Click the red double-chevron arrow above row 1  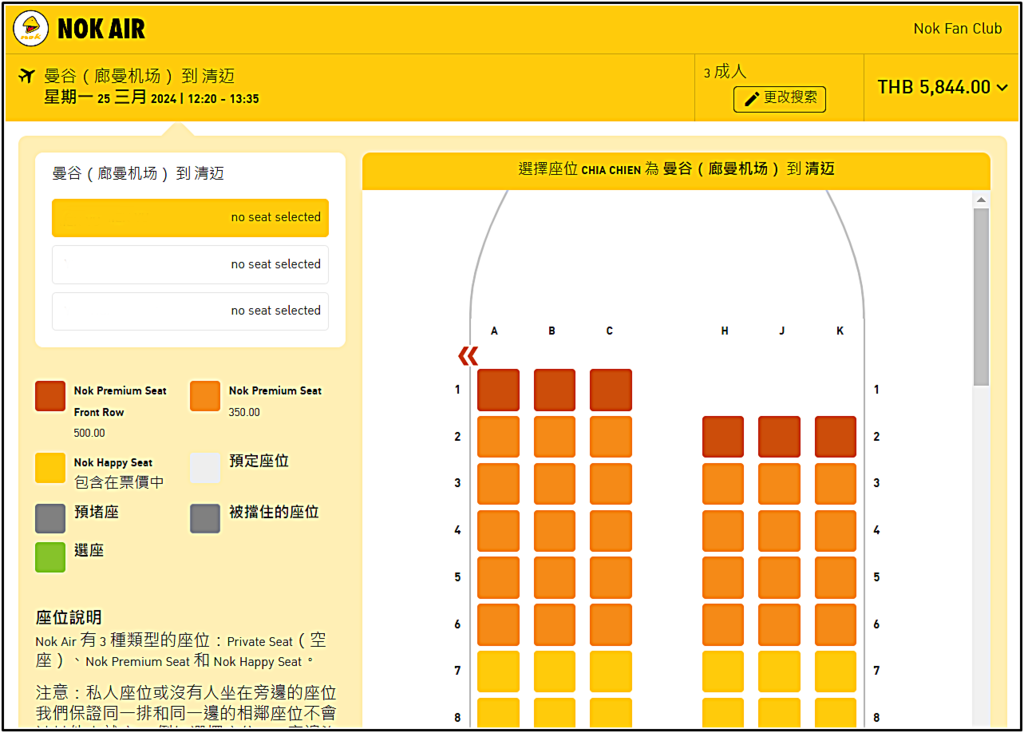[x=468, y=356]
